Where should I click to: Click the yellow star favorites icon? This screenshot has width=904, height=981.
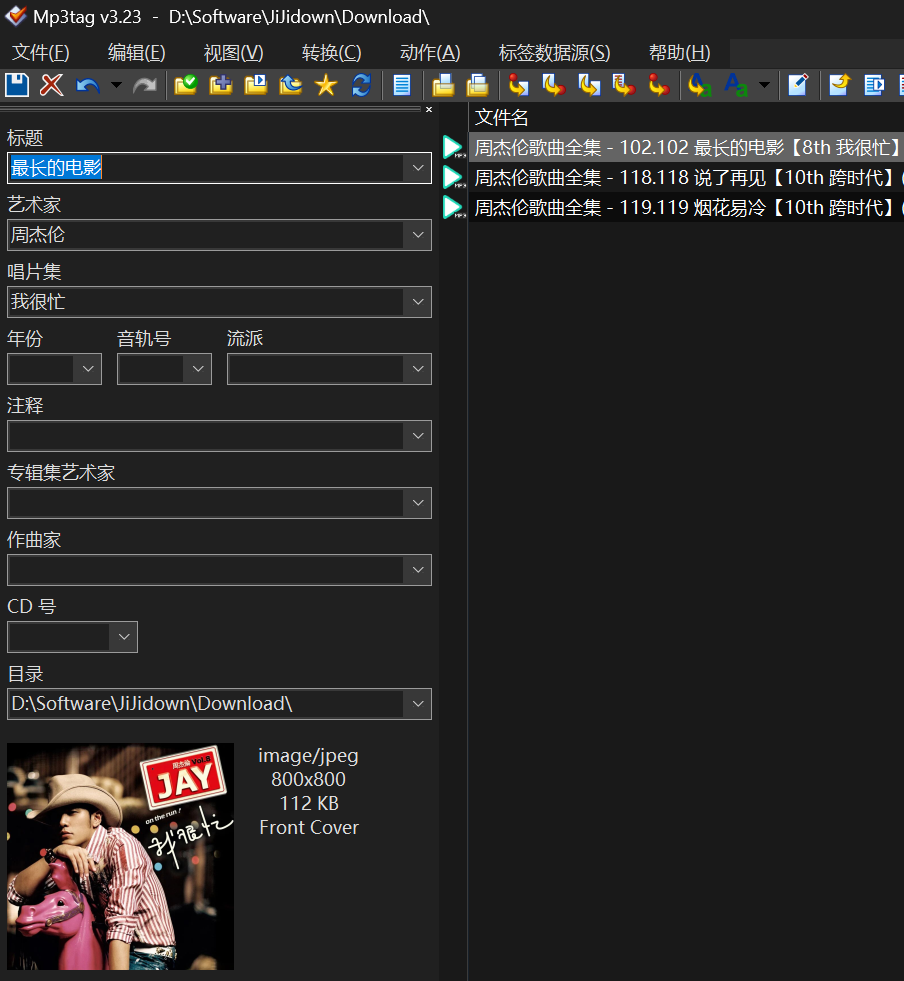[x=326, y=85]
